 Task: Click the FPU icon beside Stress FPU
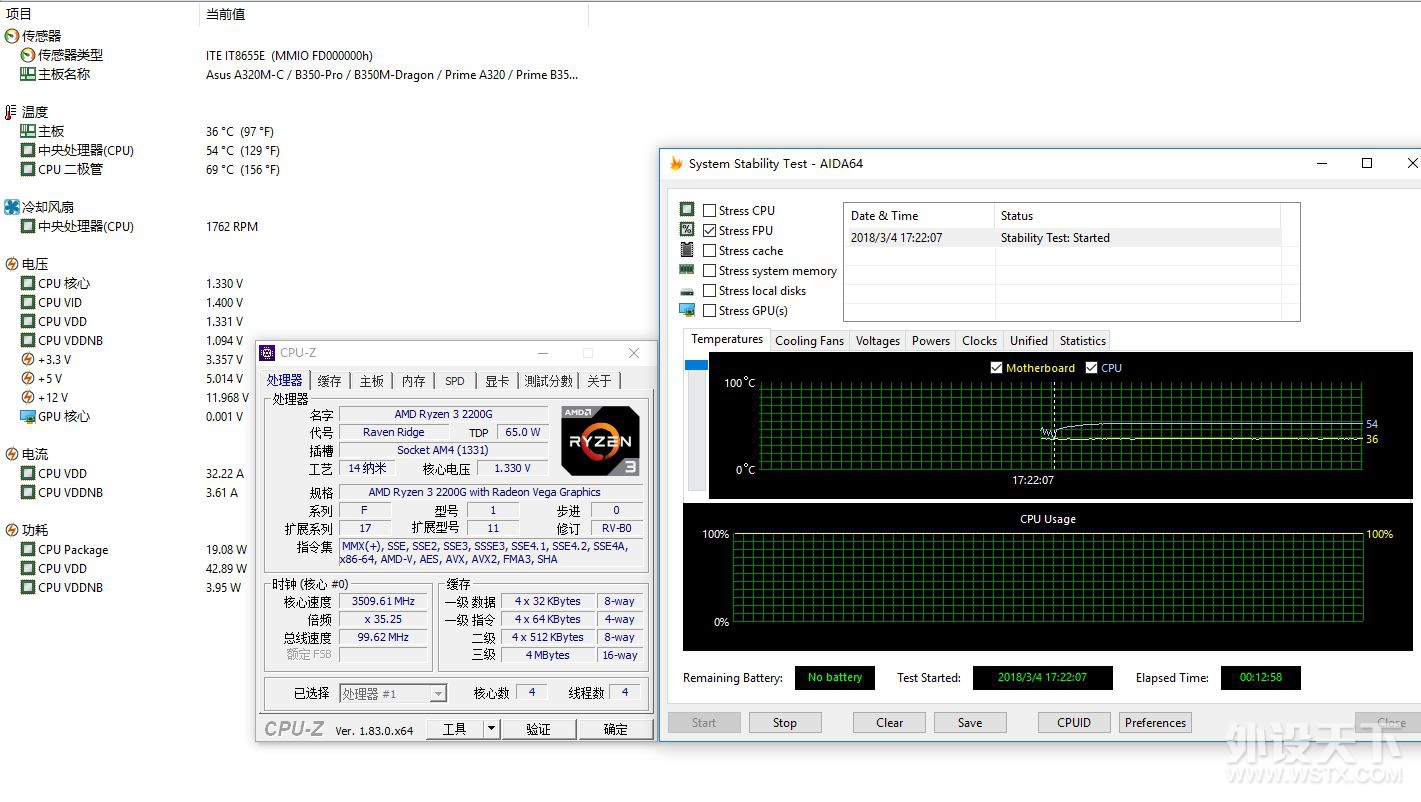687,230
